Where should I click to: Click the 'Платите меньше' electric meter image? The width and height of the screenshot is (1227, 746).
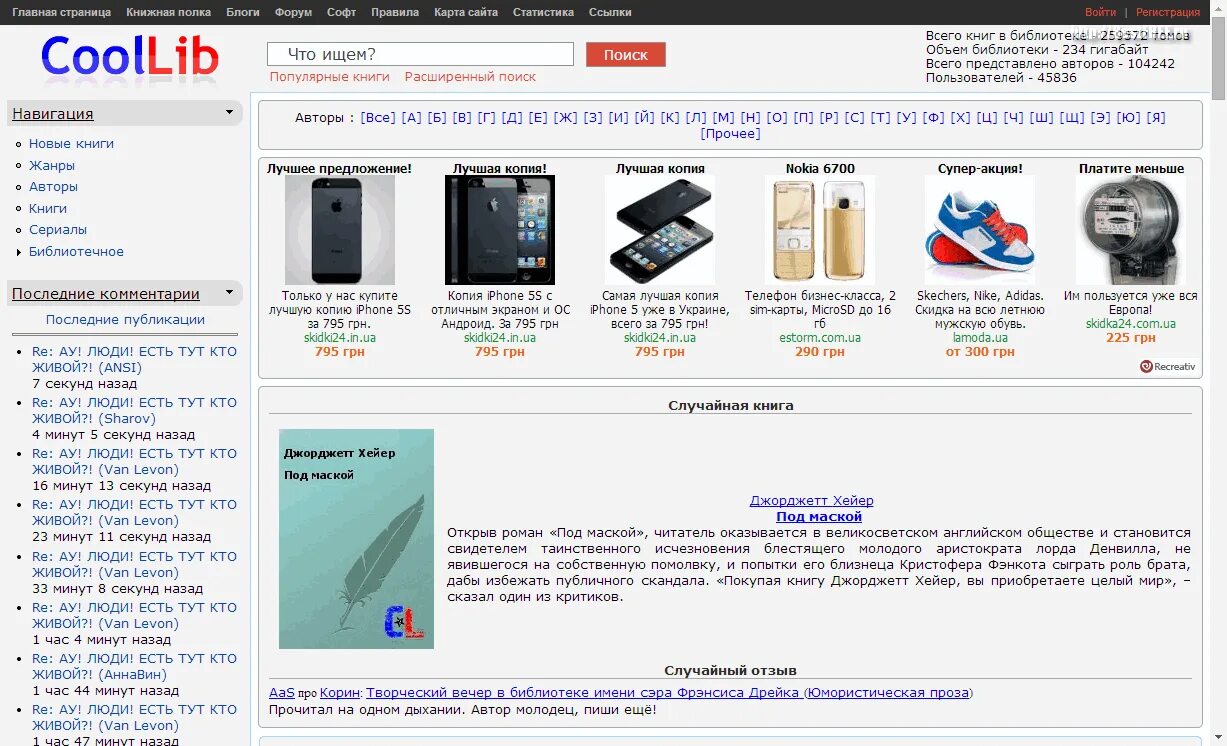pyautogui.click(x=1131, y=230)
